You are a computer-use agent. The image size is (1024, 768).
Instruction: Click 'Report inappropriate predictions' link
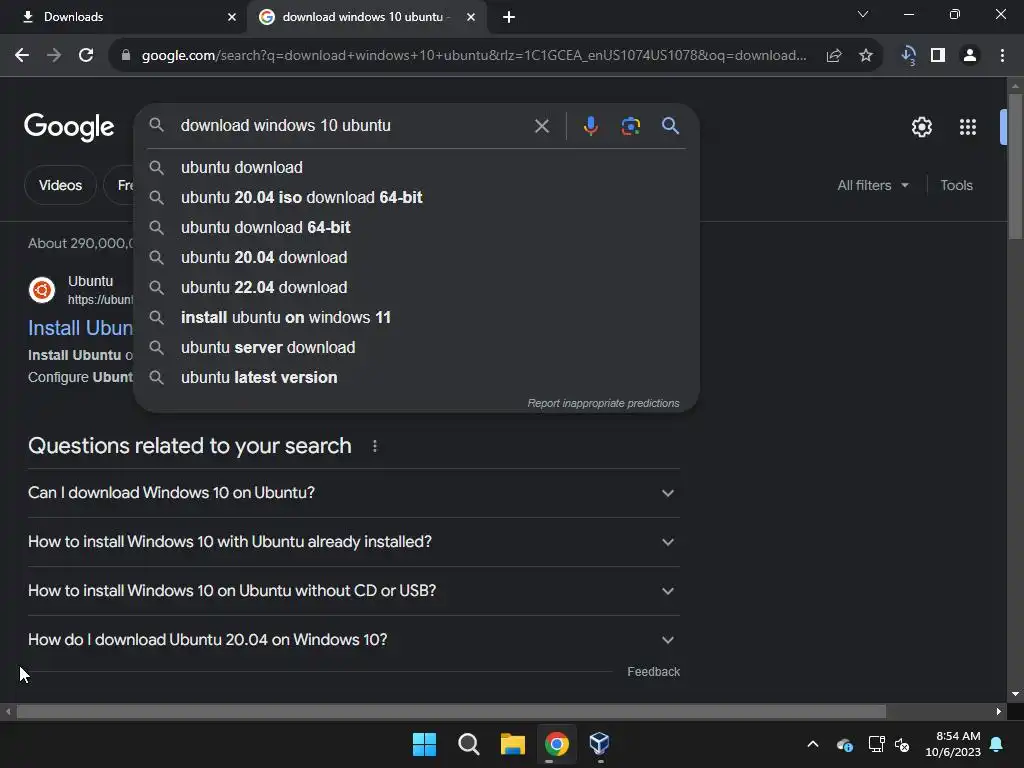[603, 404]
